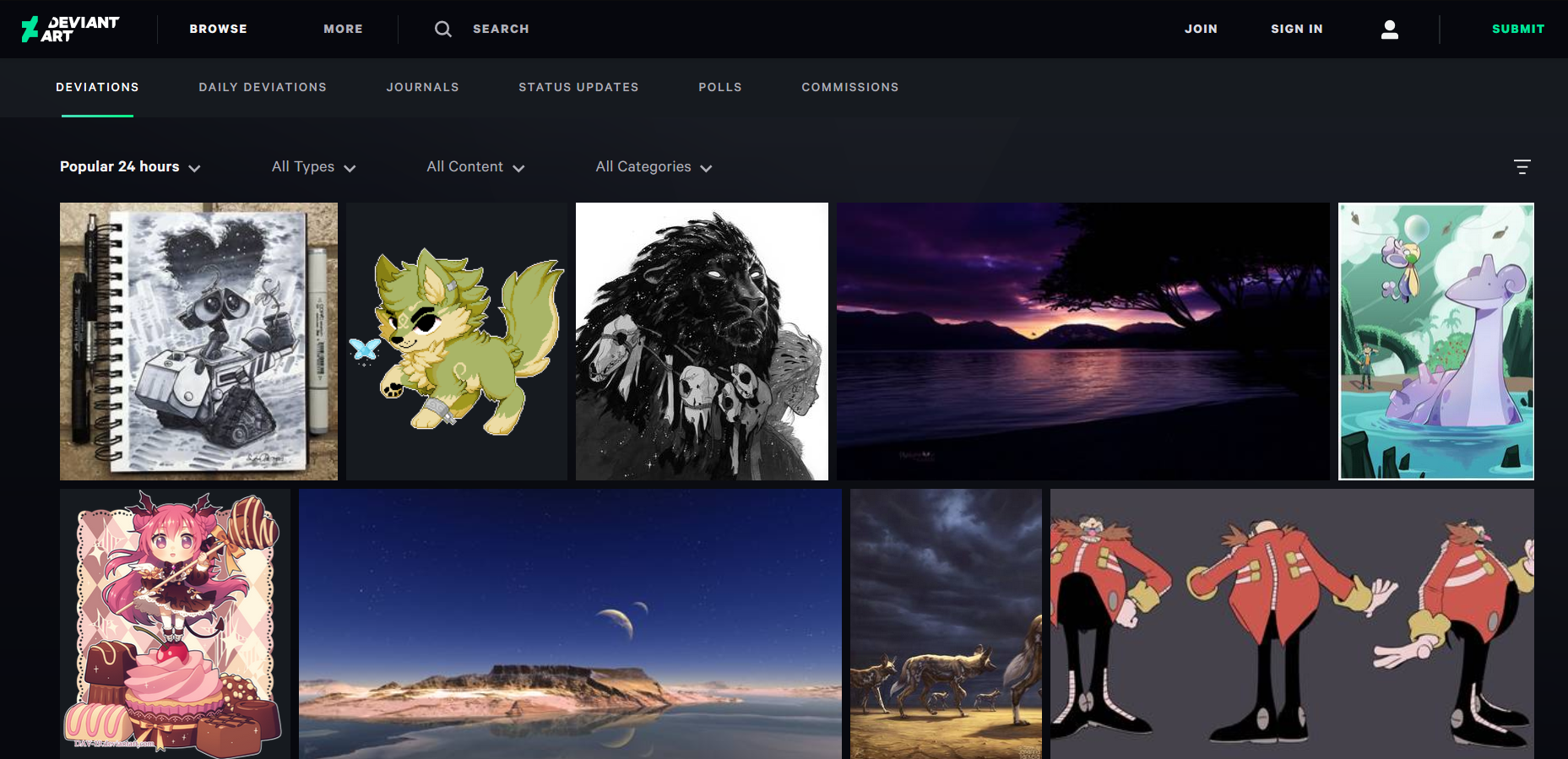Screen dimensions: 1568x759
Task: Switch to the Journals tab
Action: (422, 87)
